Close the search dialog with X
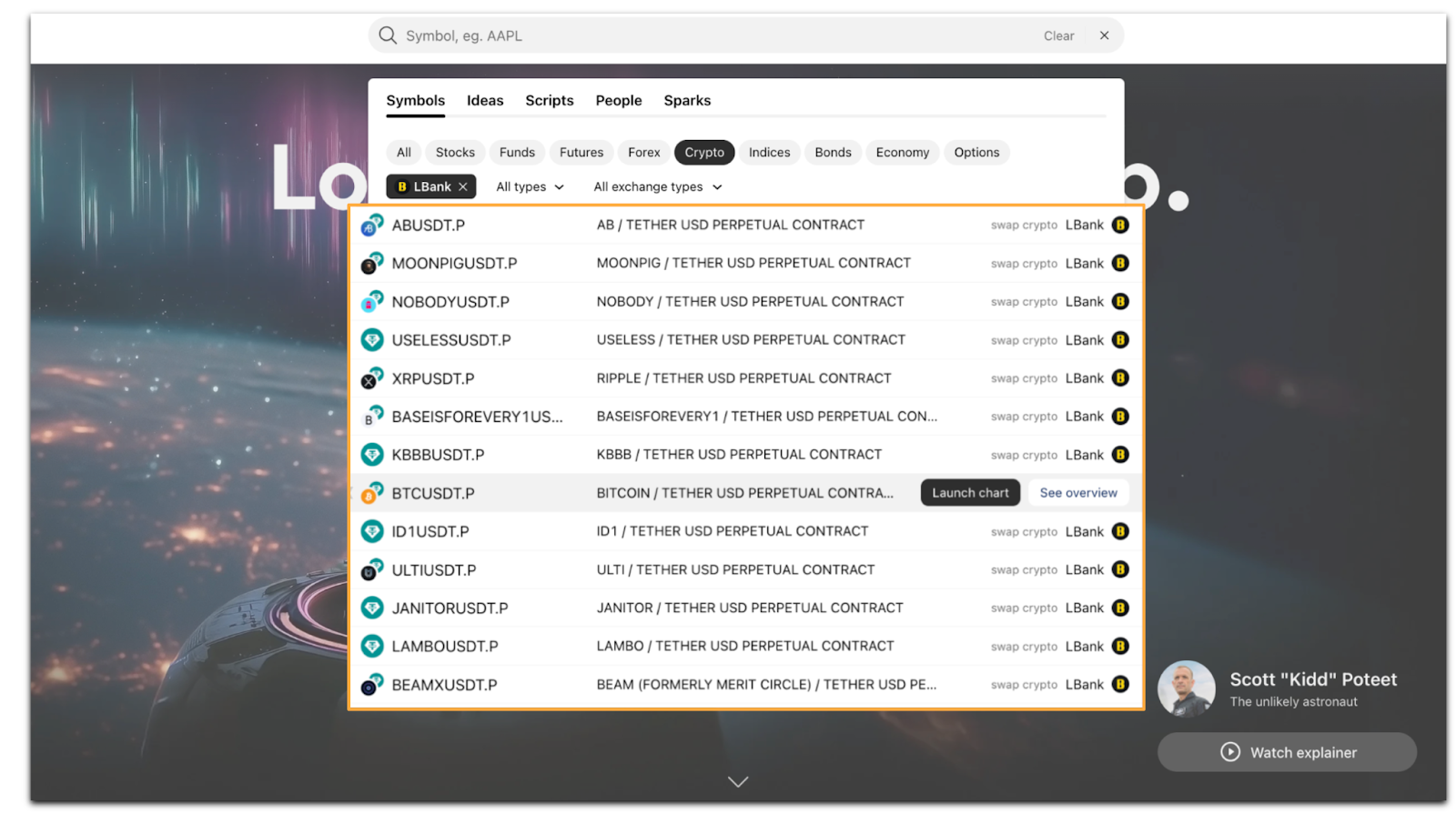 [1104, 35]
